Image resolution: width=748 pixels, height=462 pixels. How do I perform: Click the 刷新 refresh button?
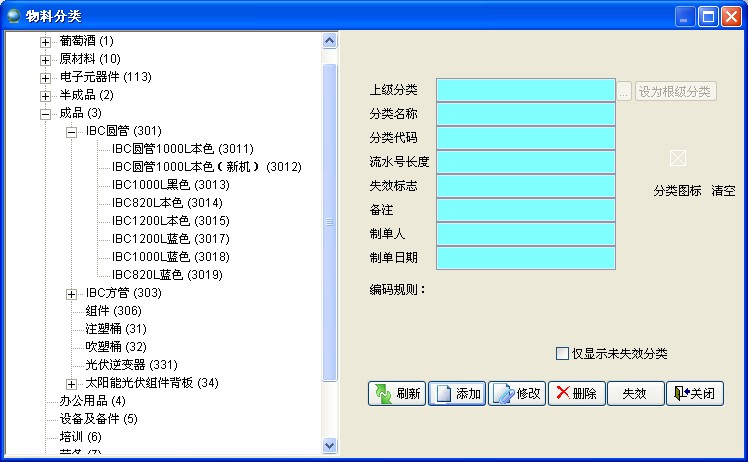(397, 393)
